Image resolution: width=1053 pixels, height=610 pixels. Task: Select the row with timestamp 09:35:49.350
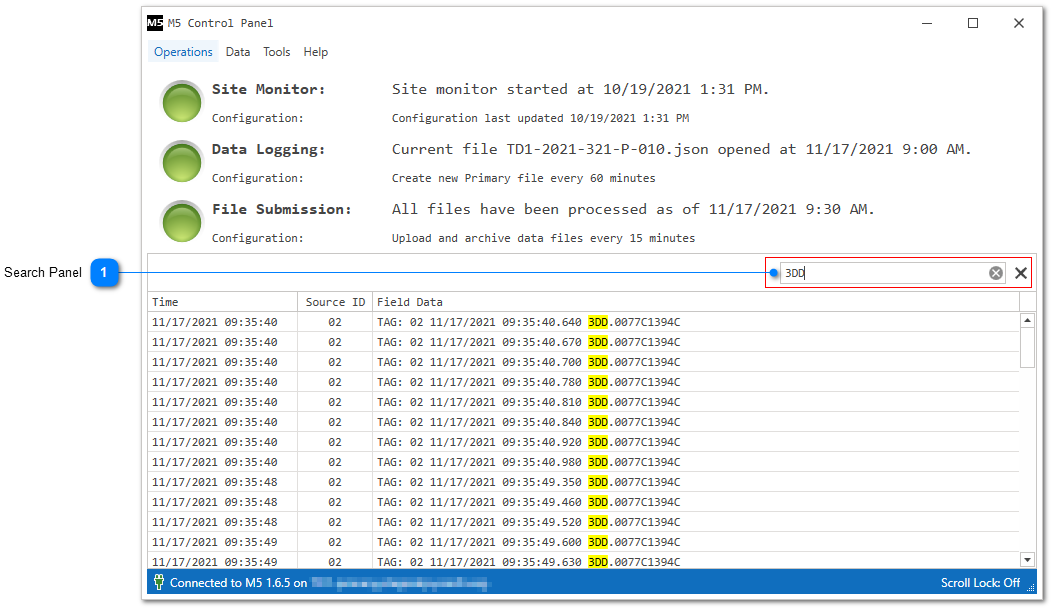584,482
